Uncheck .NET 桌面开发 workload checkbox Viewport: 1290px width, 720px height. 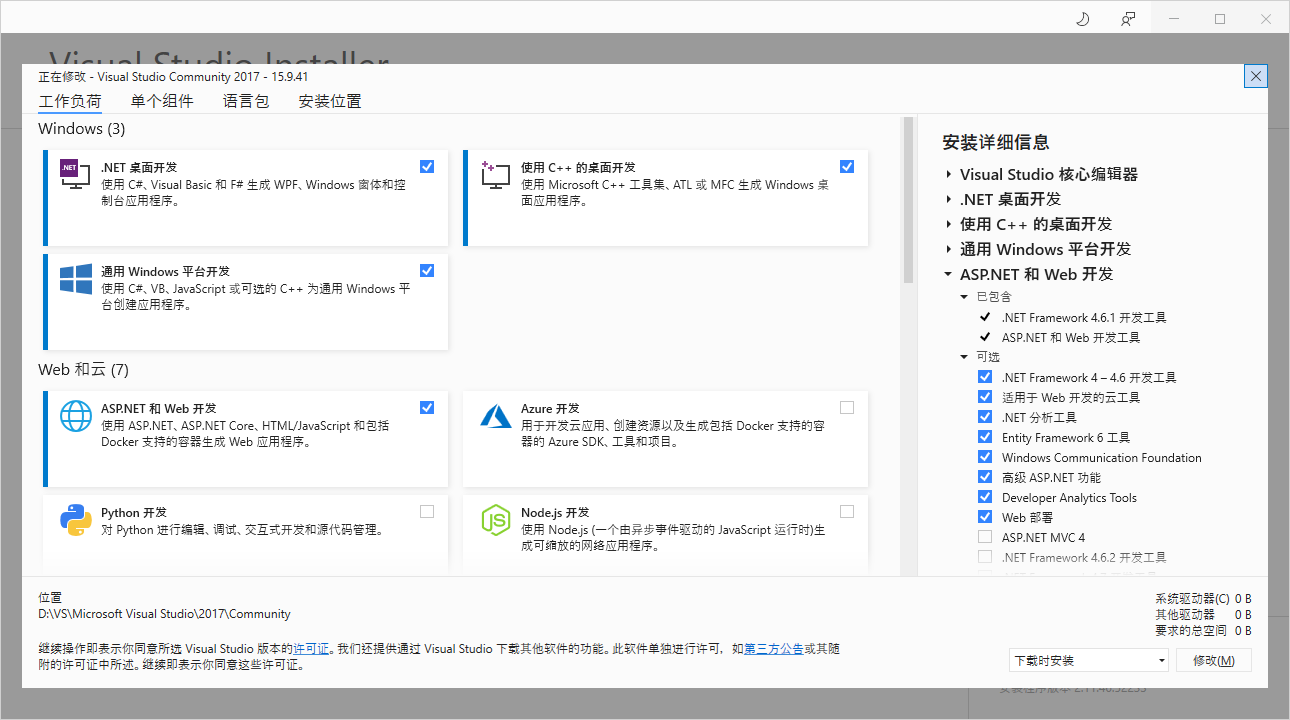427,167
